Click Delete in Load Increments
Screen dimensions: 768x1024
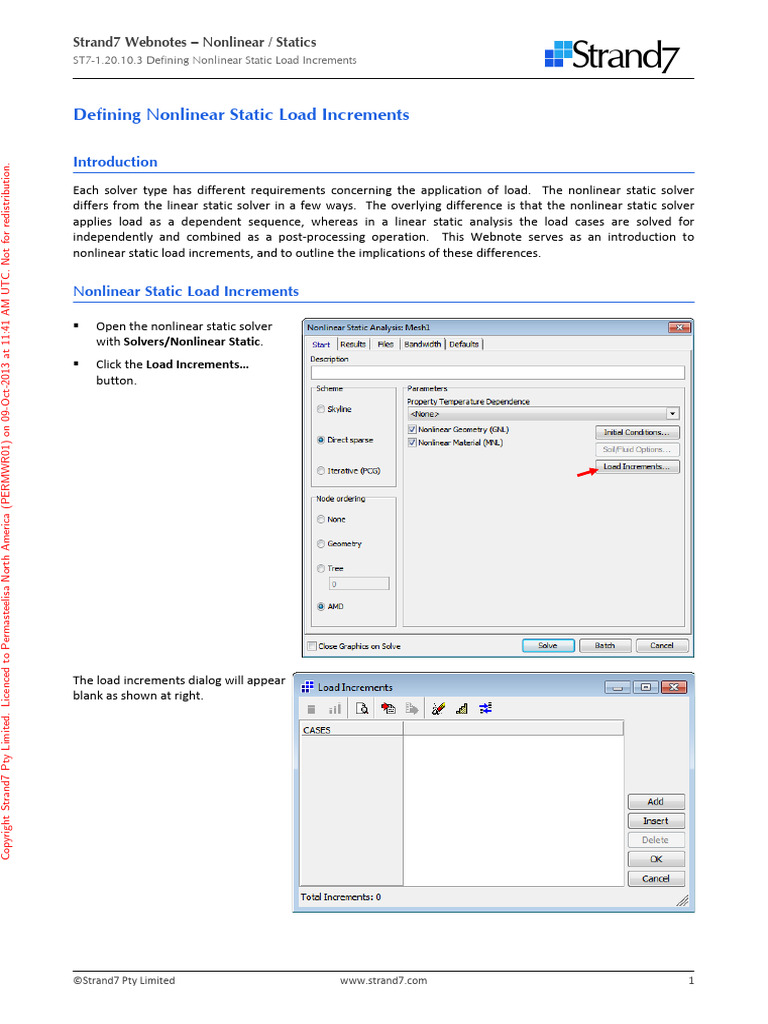click(x=656, y=840)
